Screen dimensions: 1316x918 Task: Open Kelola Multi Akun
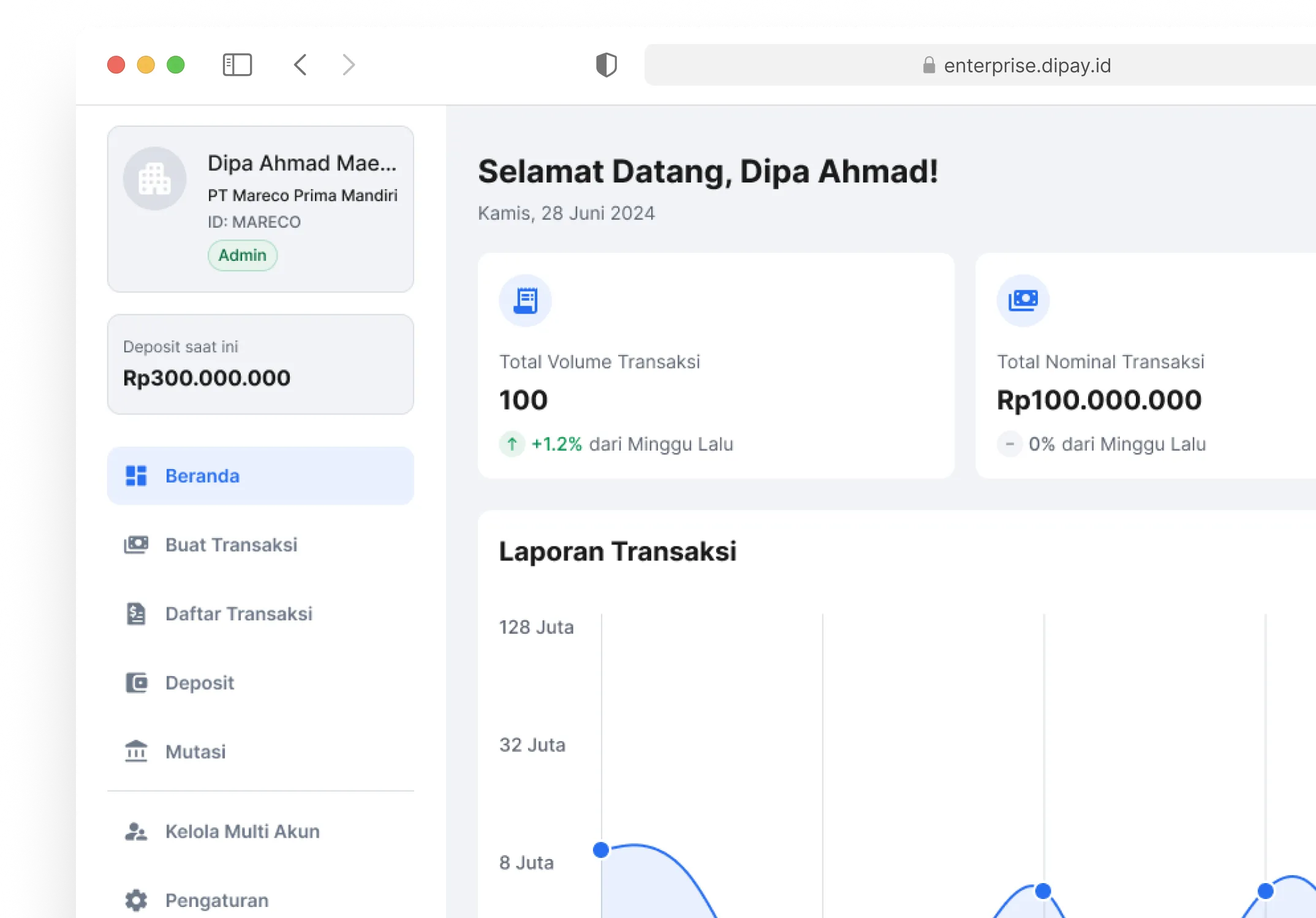coord(260,832)
